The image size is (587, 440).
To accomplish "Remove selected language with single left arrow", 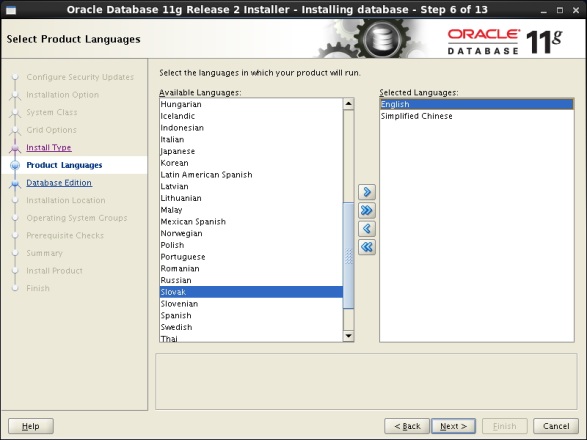I will coord(367,229).
